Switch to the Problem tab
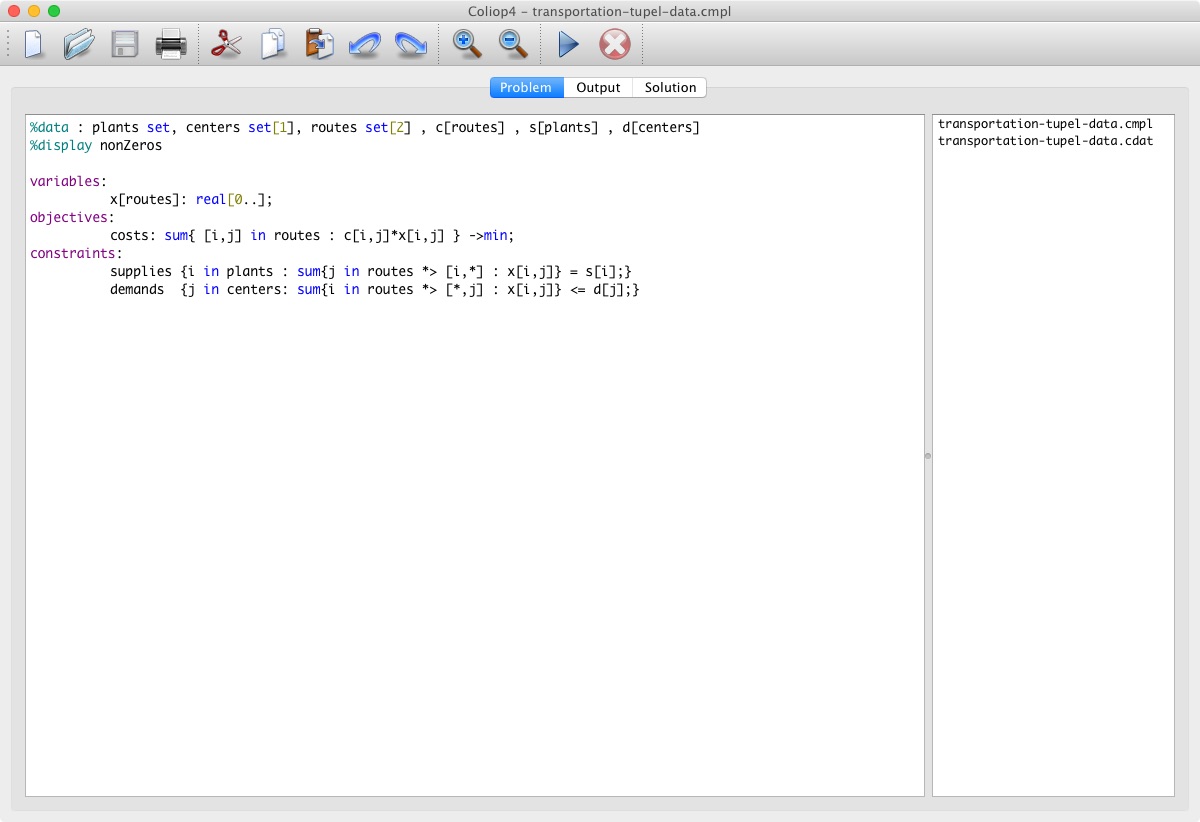The image size is (1200, 822). (526, 88)
